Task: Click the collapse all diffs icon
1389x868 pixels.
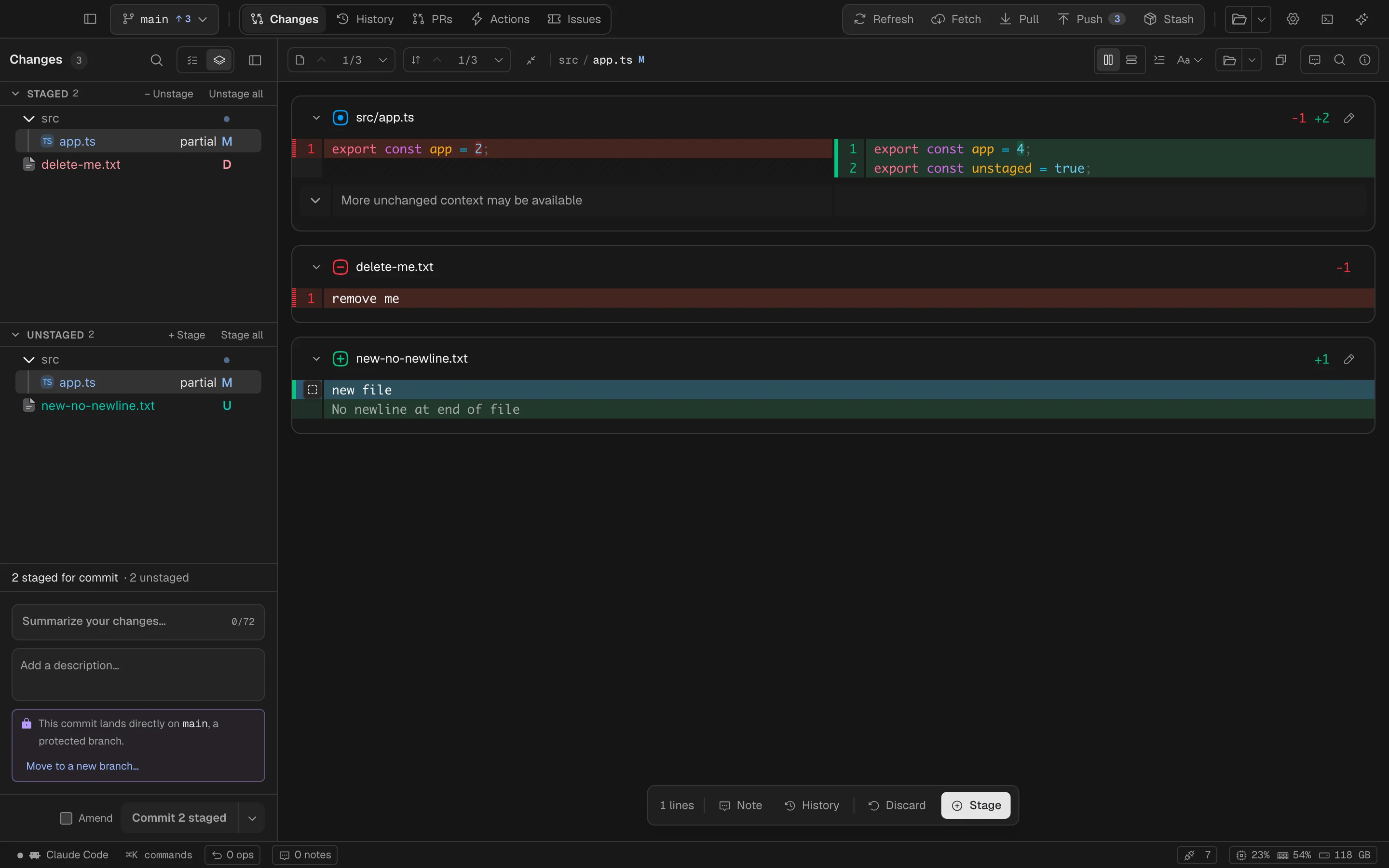Action: (531, 60)
